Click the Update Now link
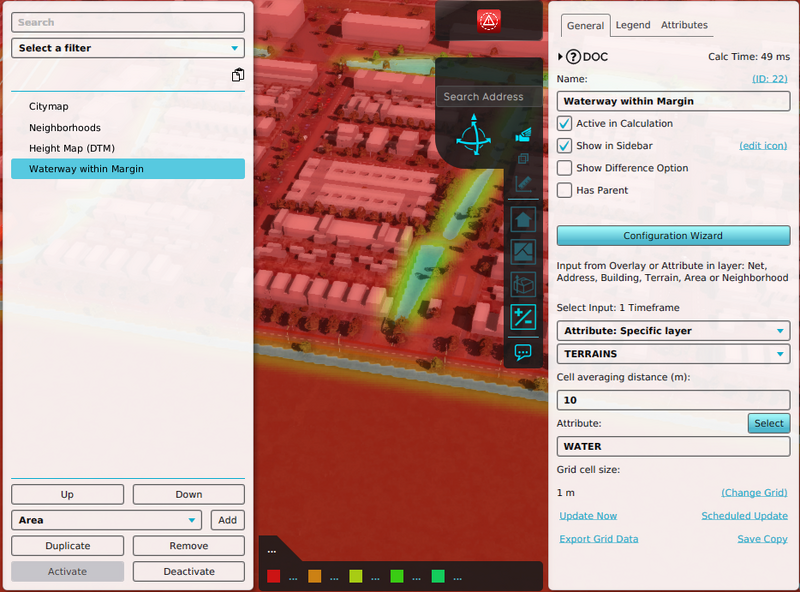 tap(588, 515)
